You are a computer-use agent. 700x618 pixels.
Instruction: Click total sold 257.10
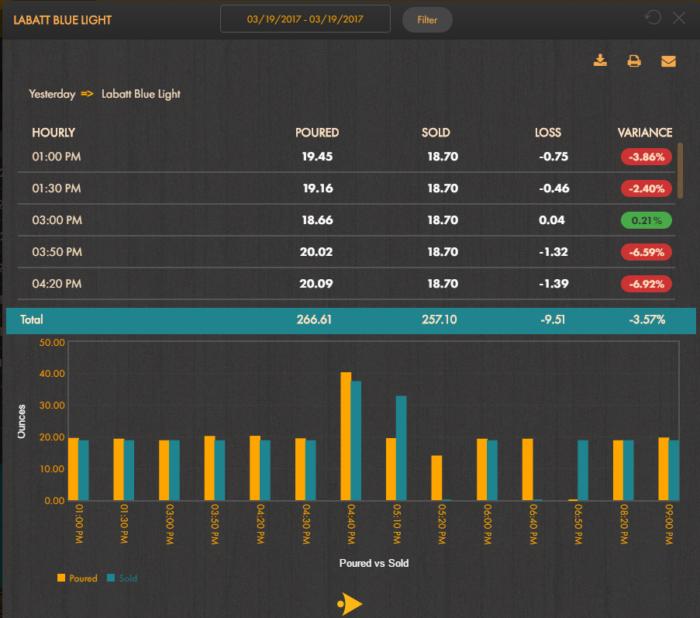(x=439, y=320)
